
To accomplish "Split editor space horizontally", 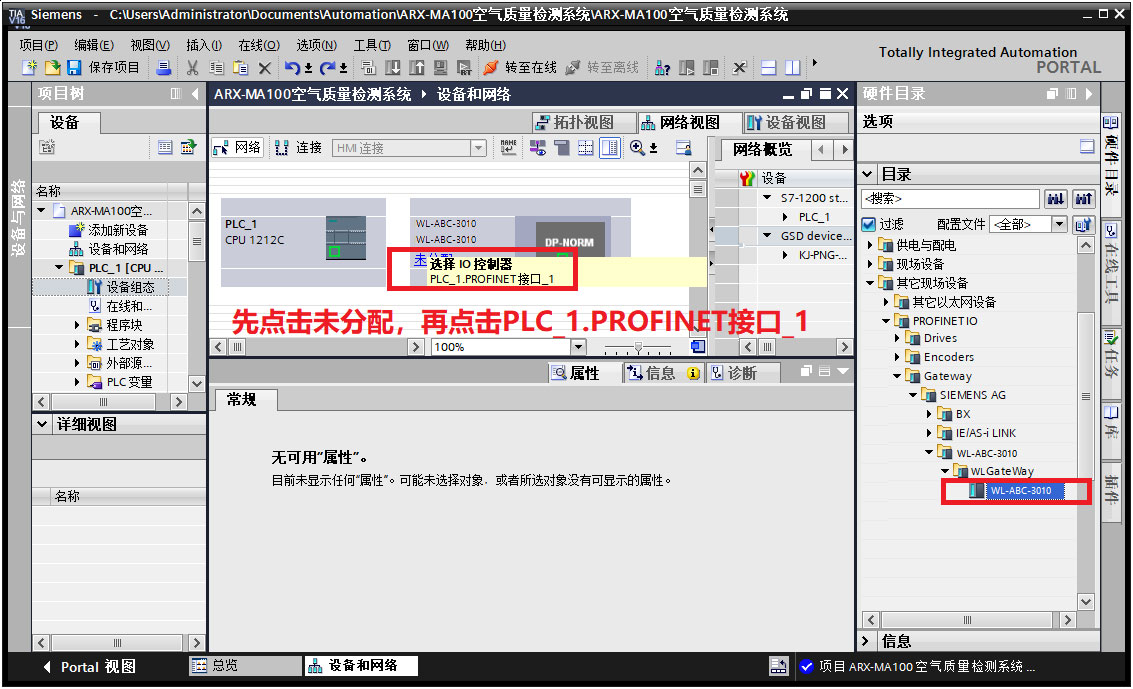I will (769, 67).
